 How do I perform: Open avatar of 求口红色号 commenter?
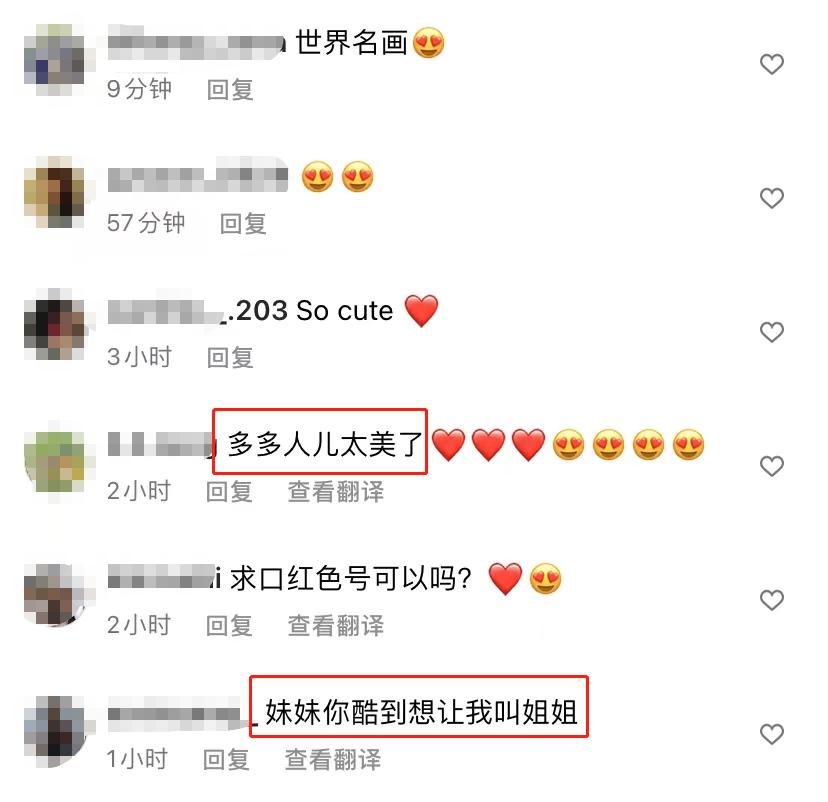[55, 594]
